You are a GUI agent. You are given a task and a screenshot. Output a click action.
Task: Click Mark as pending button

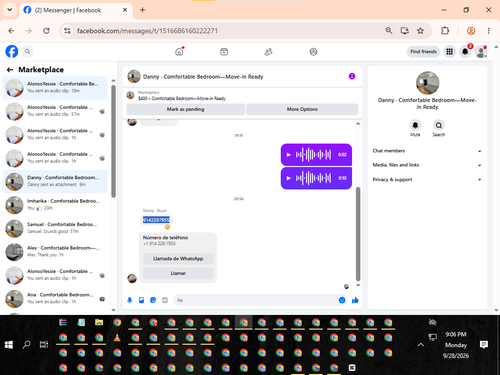pyautogui.click(x=186, y=109)
